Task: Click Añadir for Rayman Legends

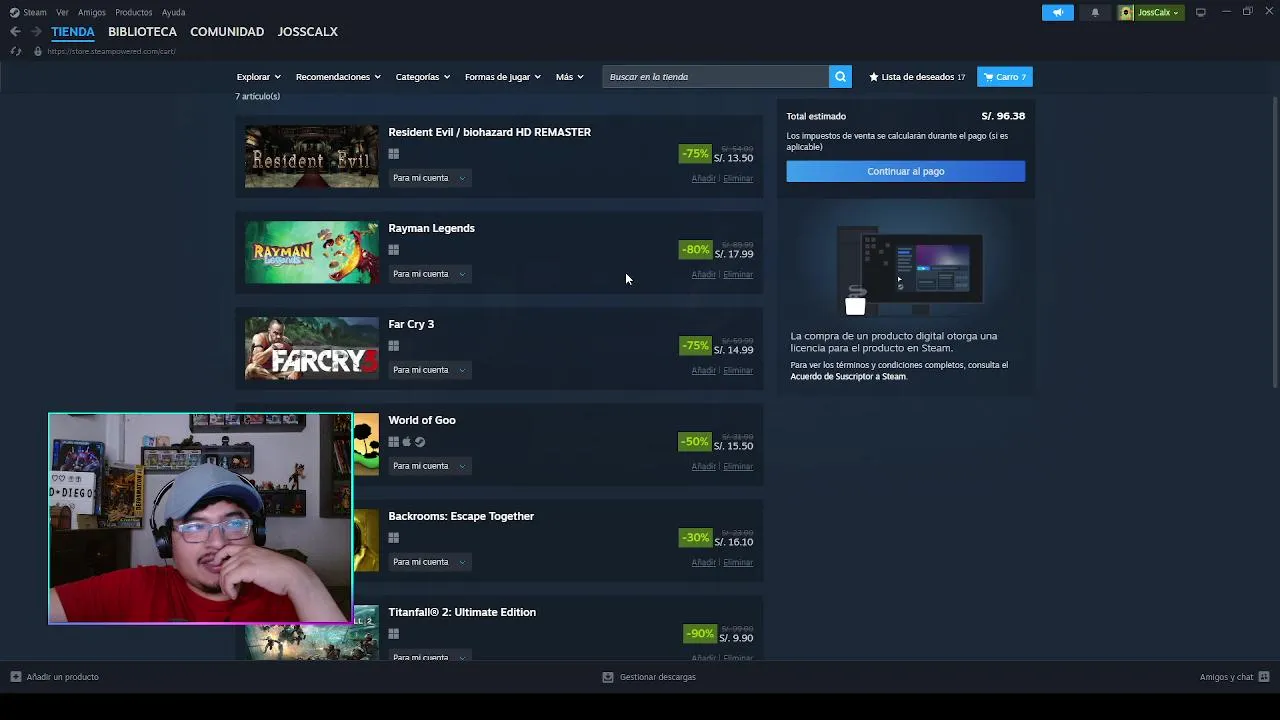Action: [704, 274]
